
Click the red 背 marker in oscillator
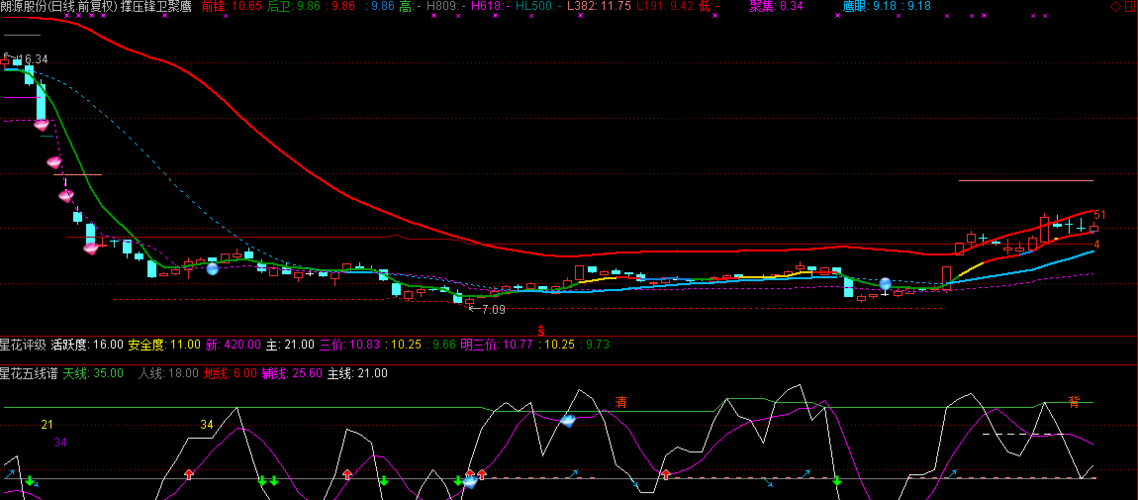1073,401
